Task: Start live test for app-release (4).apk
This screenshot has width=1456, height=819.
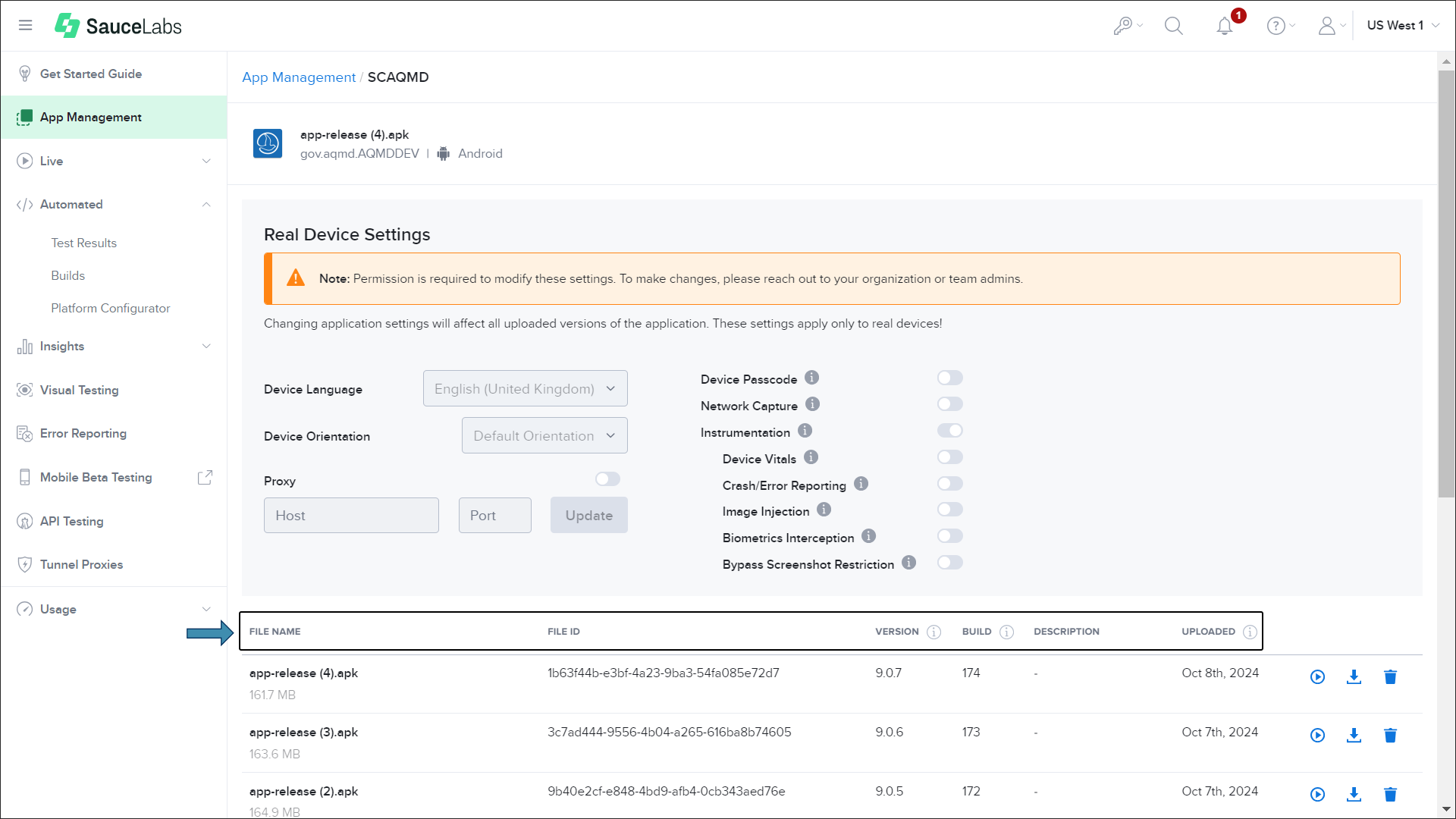Action: tap(1317, 677)
